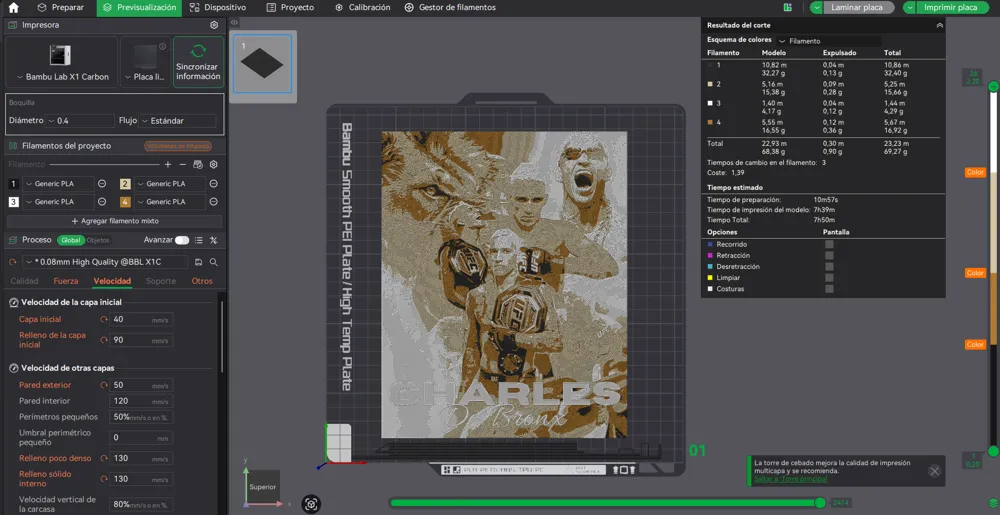Click Pared interior speed field
This screenshot has width=1000, height=515.
pos(141,401)
